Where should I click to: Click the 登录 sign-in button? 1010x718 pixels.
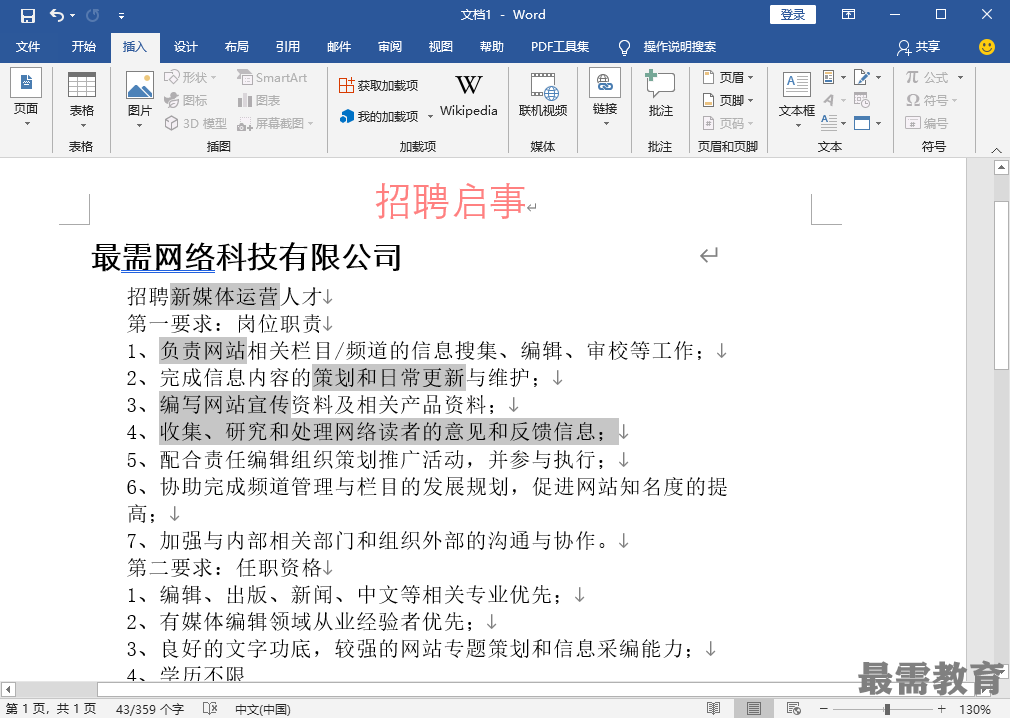(792, 15)
